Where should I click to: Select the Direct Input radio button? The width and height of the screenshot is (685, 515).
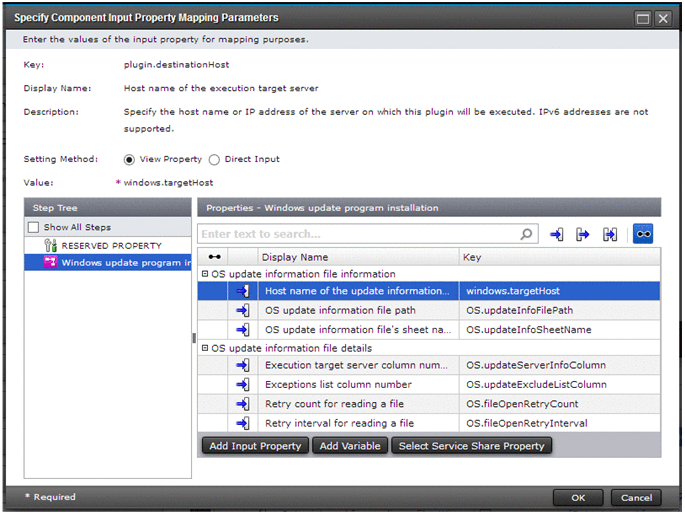point(213,159)
